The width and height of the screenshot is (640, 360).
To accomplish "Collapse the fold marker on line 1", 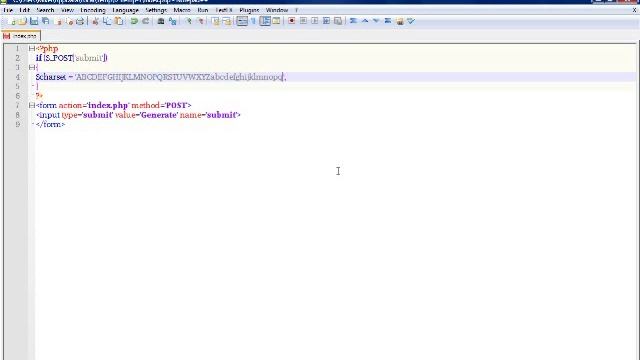I will pyautogui.click(x=31, y=49).
